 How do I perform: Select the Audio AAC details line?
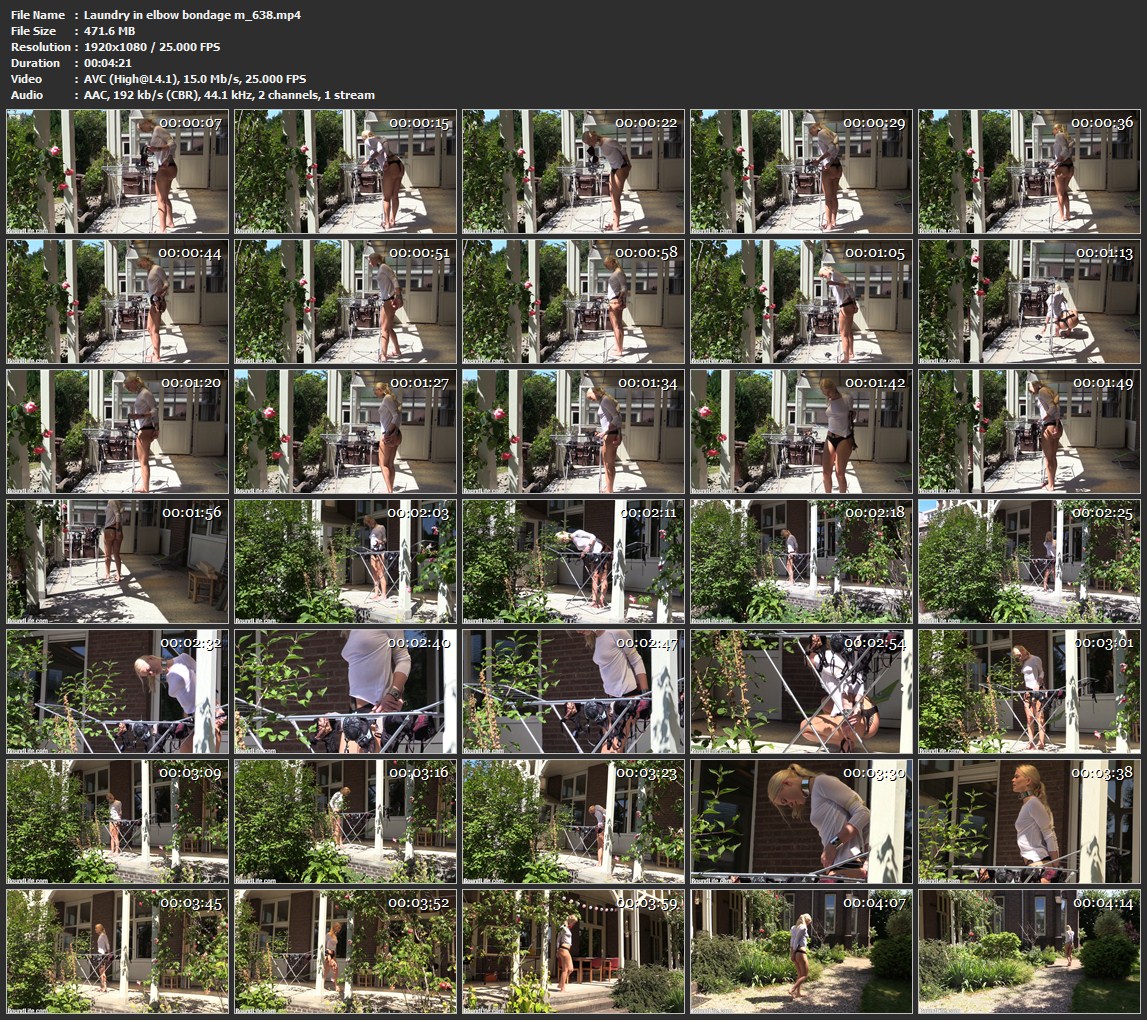pyautogui.click(x=229, y=95)
